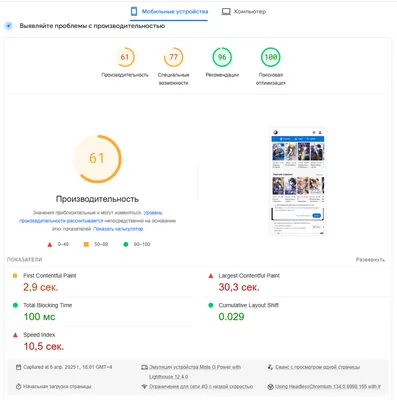Click the blue icon beside Выявляйте проблемы
Viewport: 397px width, 400px height.
point(9,26)
